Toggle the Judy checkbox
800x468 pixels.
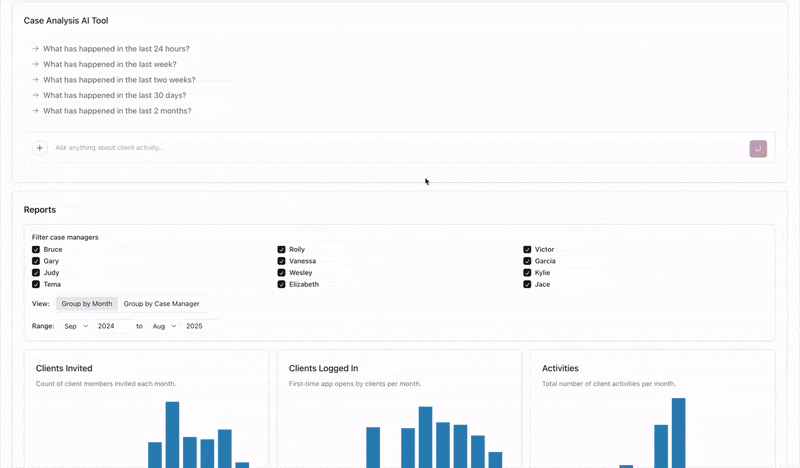(36, 273)
